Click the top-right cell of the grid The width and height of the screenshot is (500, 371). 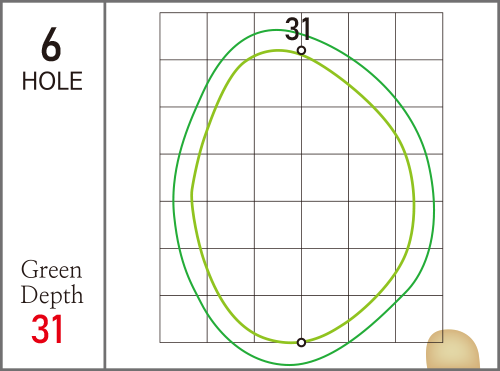[x=419, y=36]
